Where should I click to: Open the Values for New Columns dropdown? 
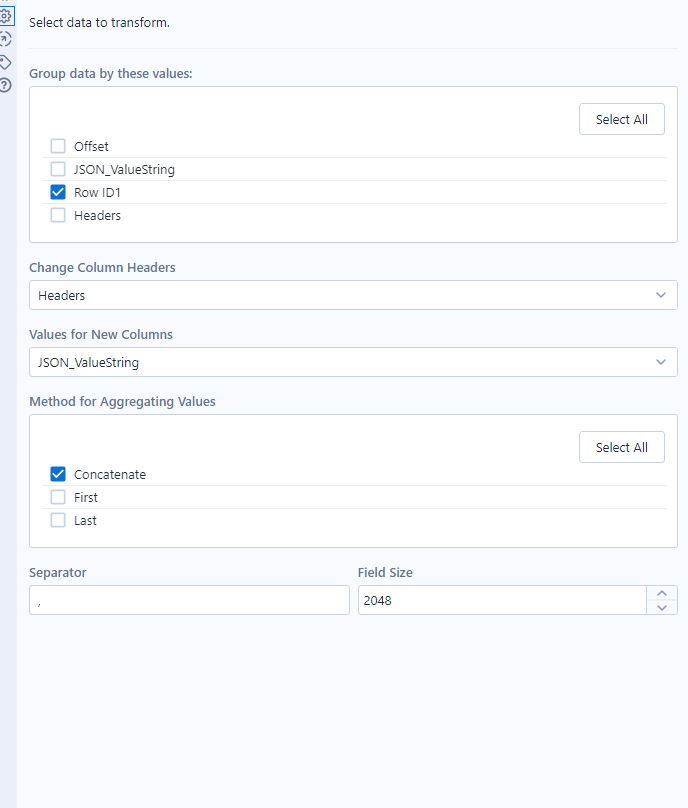(353, 362)
